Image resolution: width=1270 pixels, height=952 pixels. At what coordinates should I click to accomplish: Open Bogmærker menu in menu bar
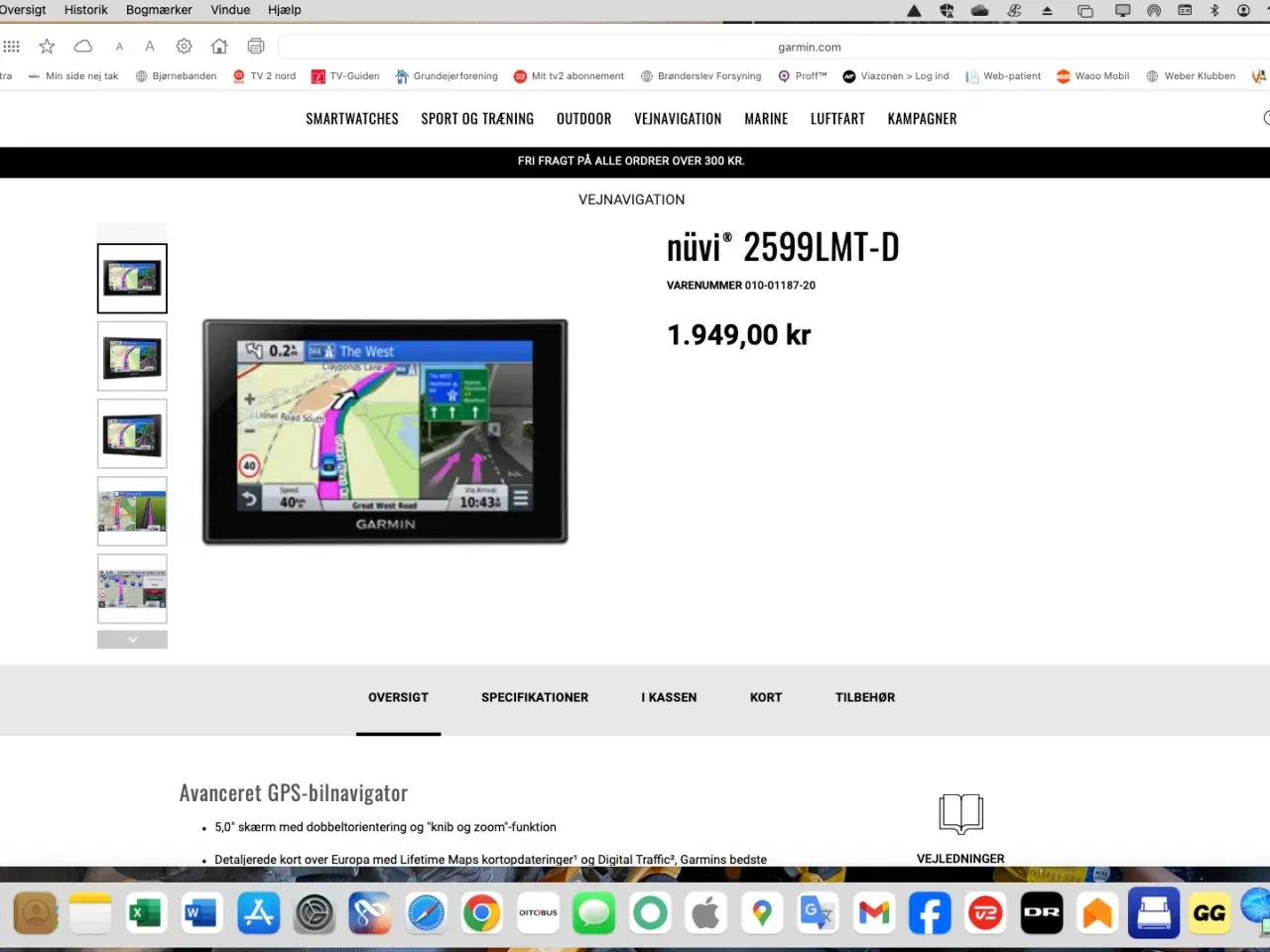click(x=159, y=10)
